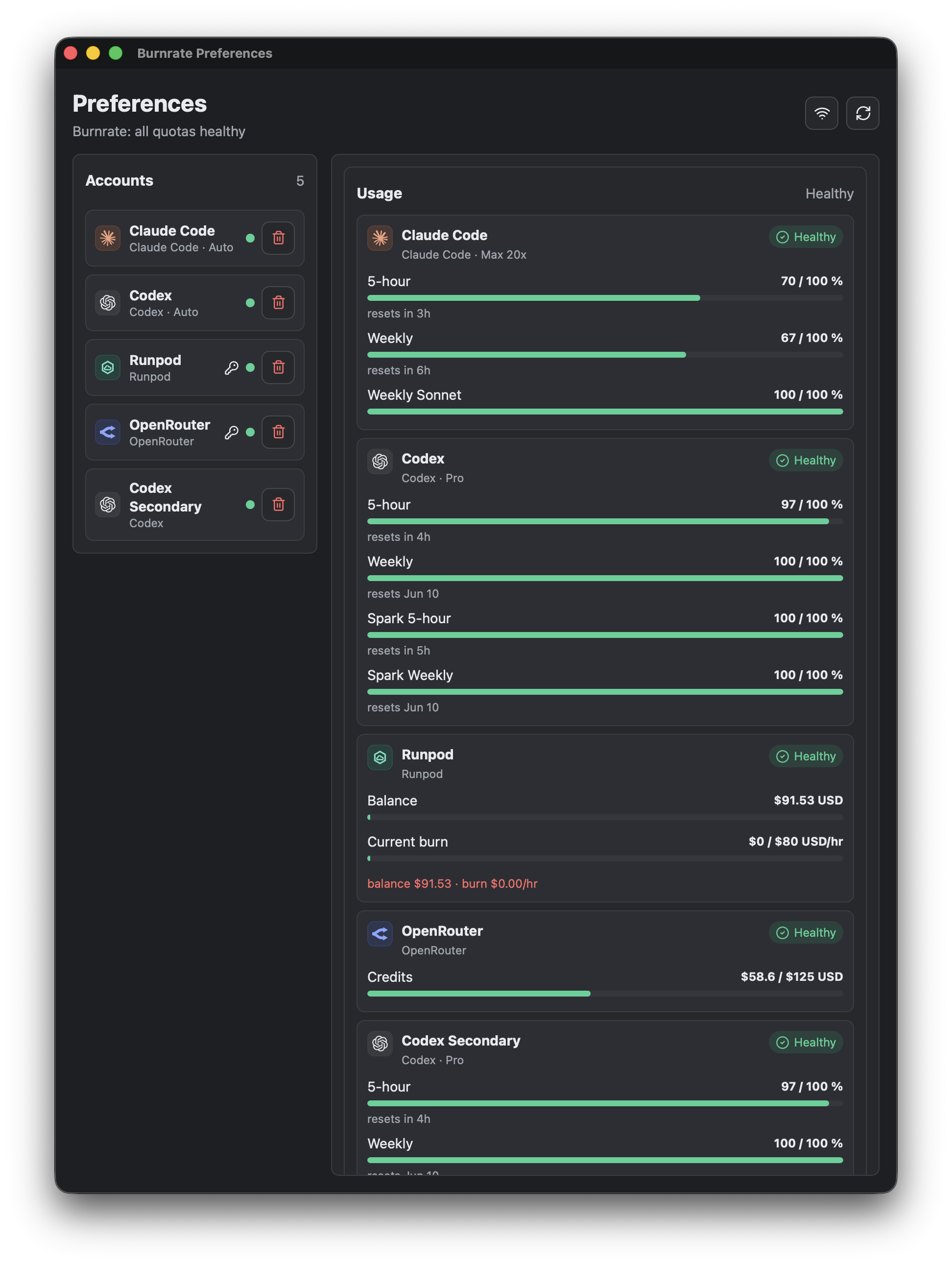
Task: Delete the Codex Secondary account via trash icon
Action: [278, 505]
